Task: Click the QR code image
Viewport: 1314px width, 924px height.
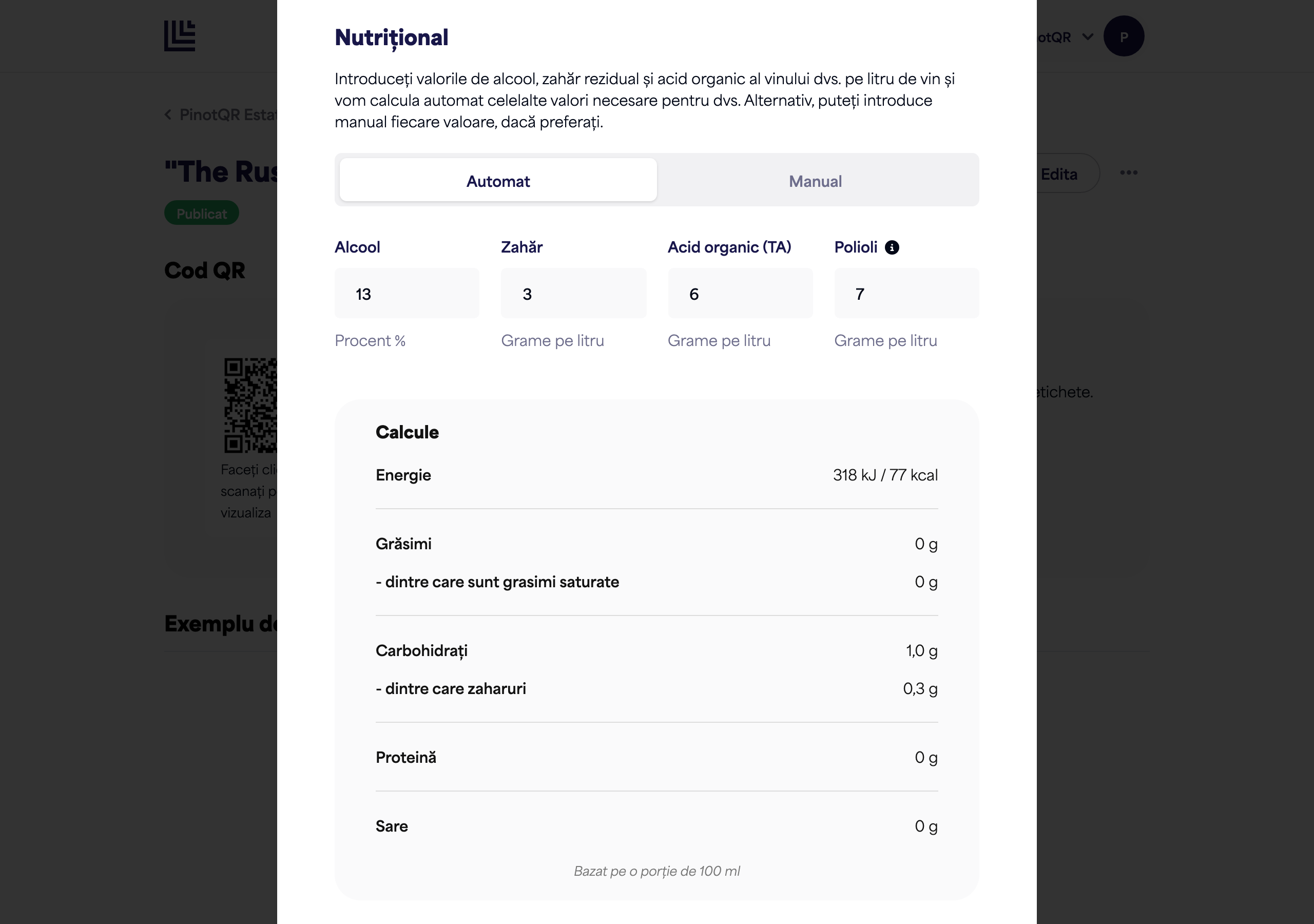Action: pyautogui.click(x=250, y=406)
